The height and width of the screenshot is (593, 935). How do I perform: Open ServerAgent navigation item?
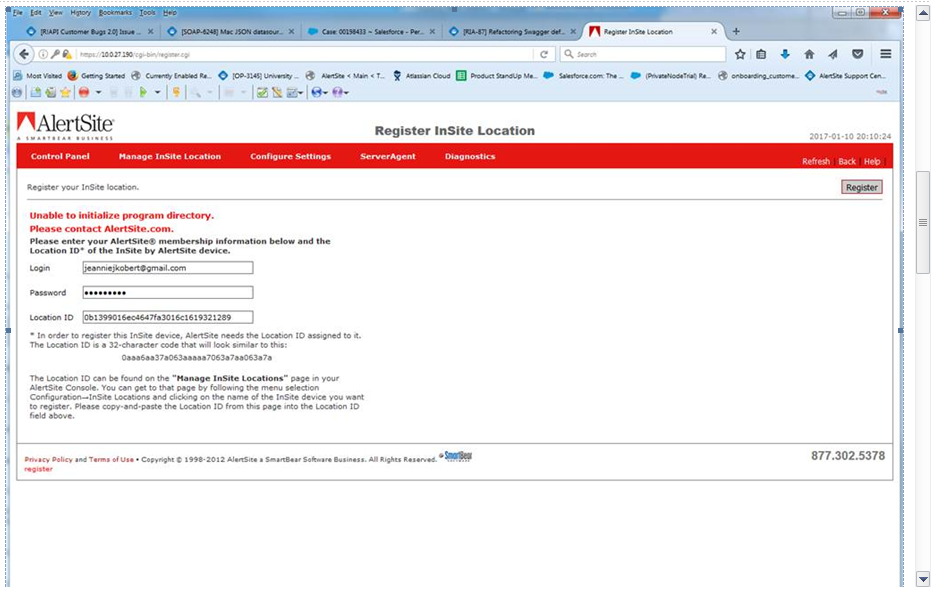click(x=388, y=156)
